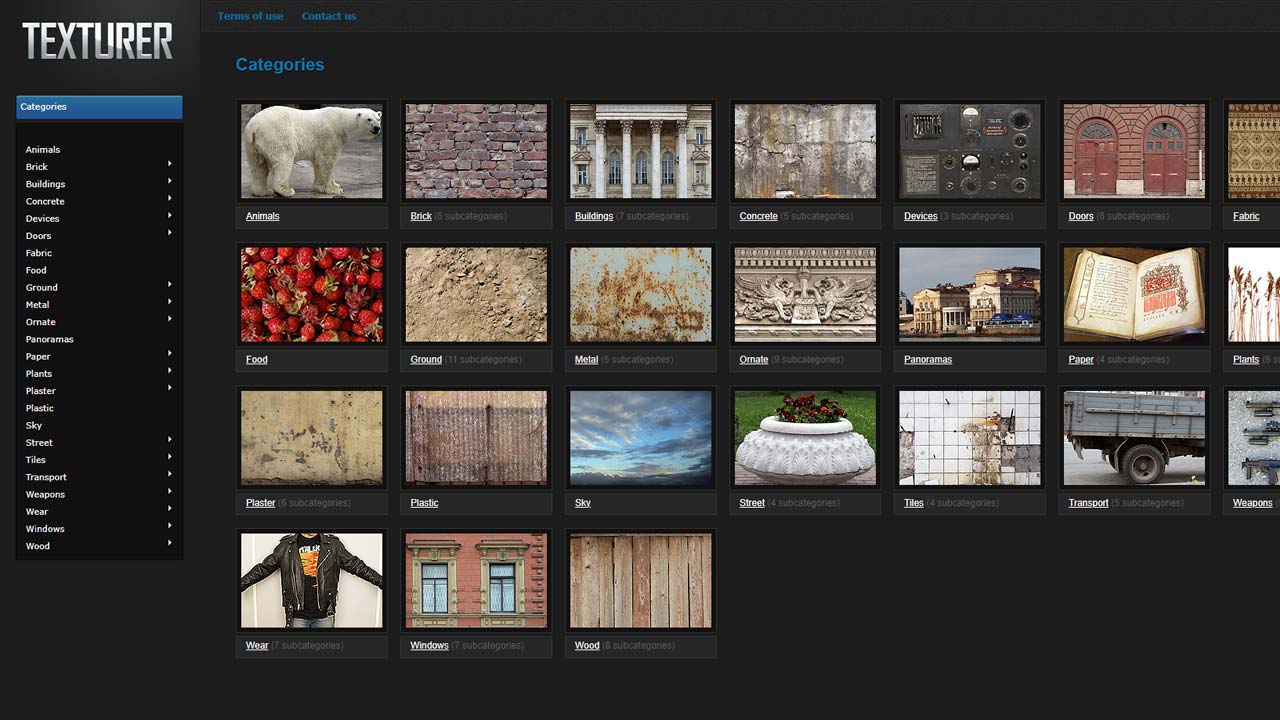Expand the Concrete sidebar submenu arrow
Screen dimensions: 1280x720
pyautogui.click(x=170, y=198)
